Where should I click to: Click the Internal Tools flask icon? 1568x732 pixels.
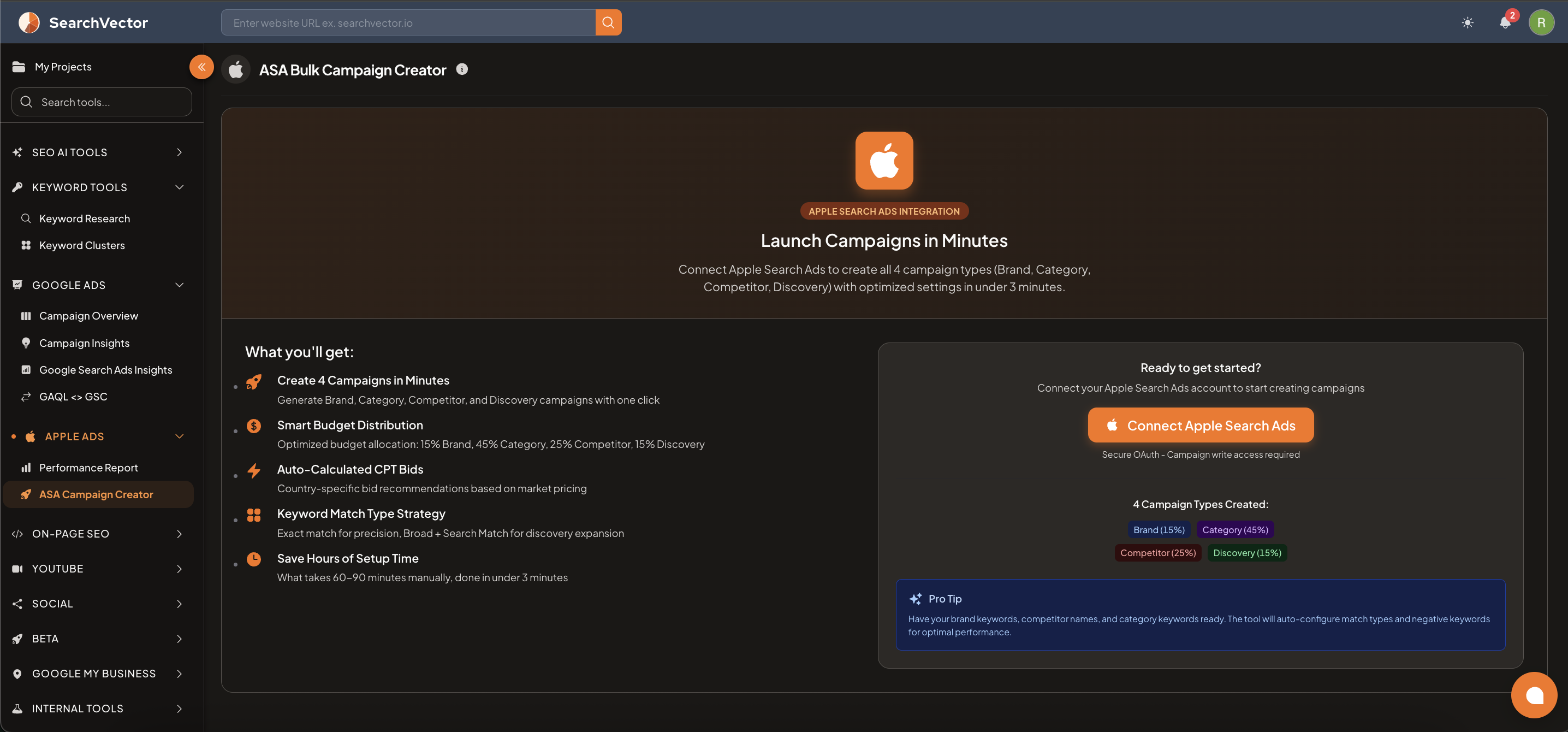[17, 709]
